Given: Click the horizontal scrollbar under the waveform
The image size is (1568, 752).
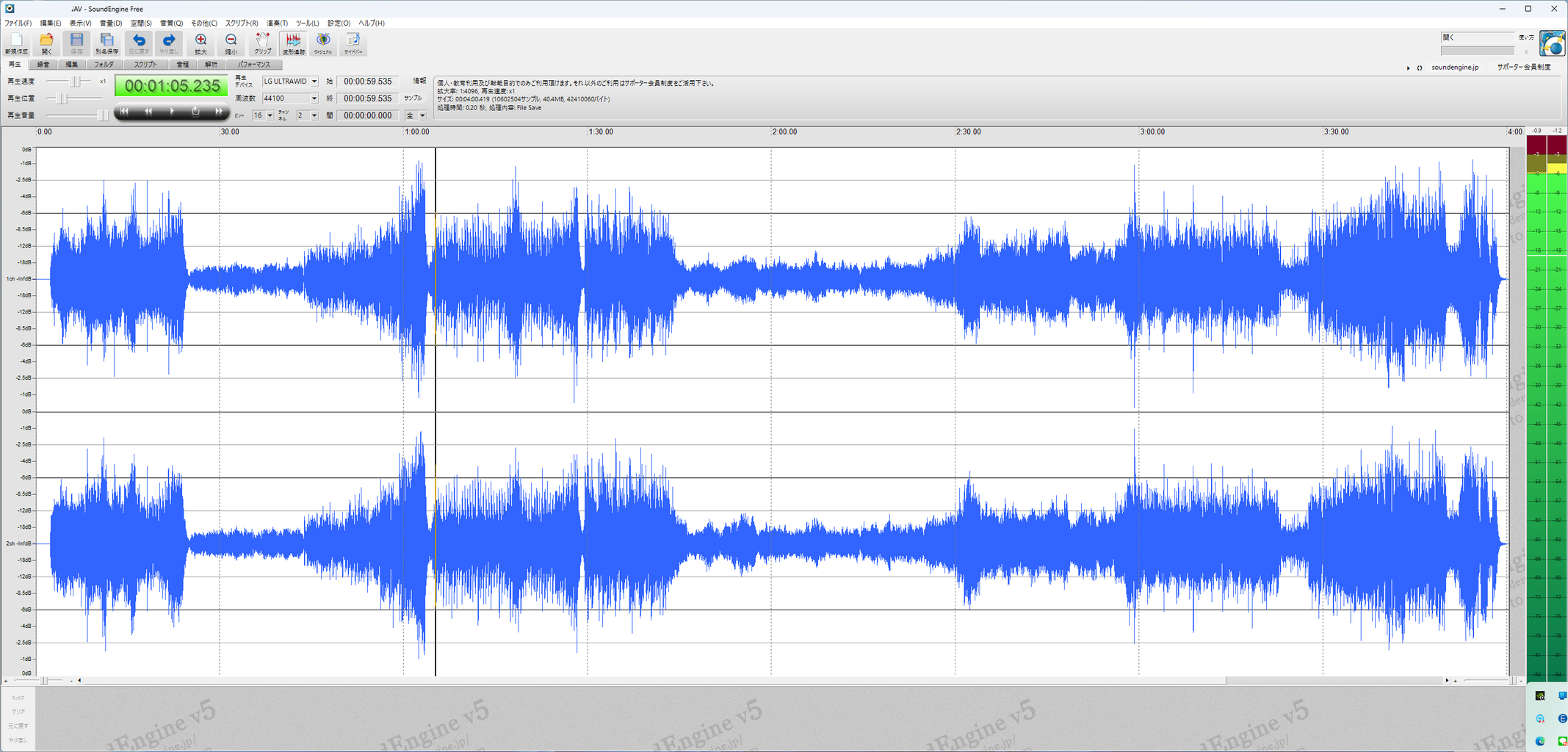Looking at the screenshot, I should [654, 681].
